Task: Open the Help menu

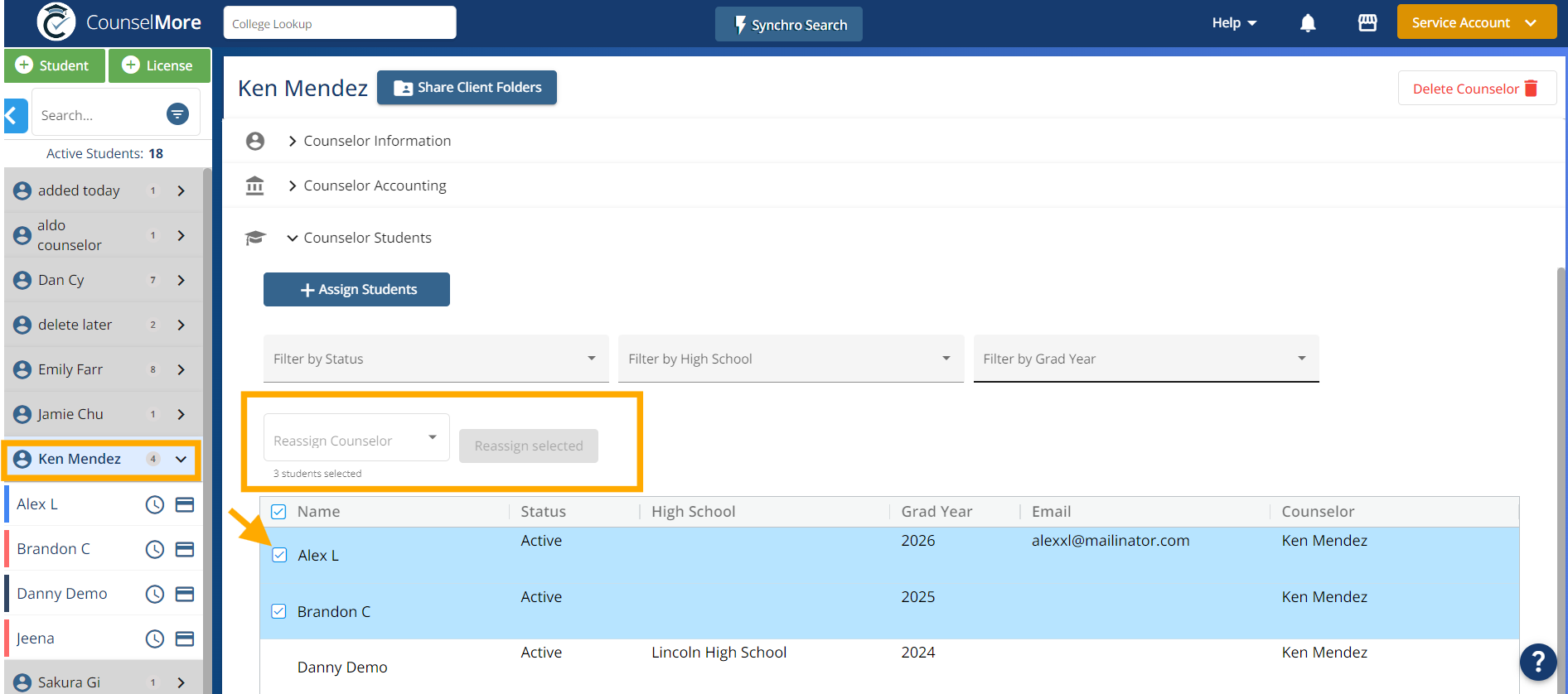Action: (1234, 23)
